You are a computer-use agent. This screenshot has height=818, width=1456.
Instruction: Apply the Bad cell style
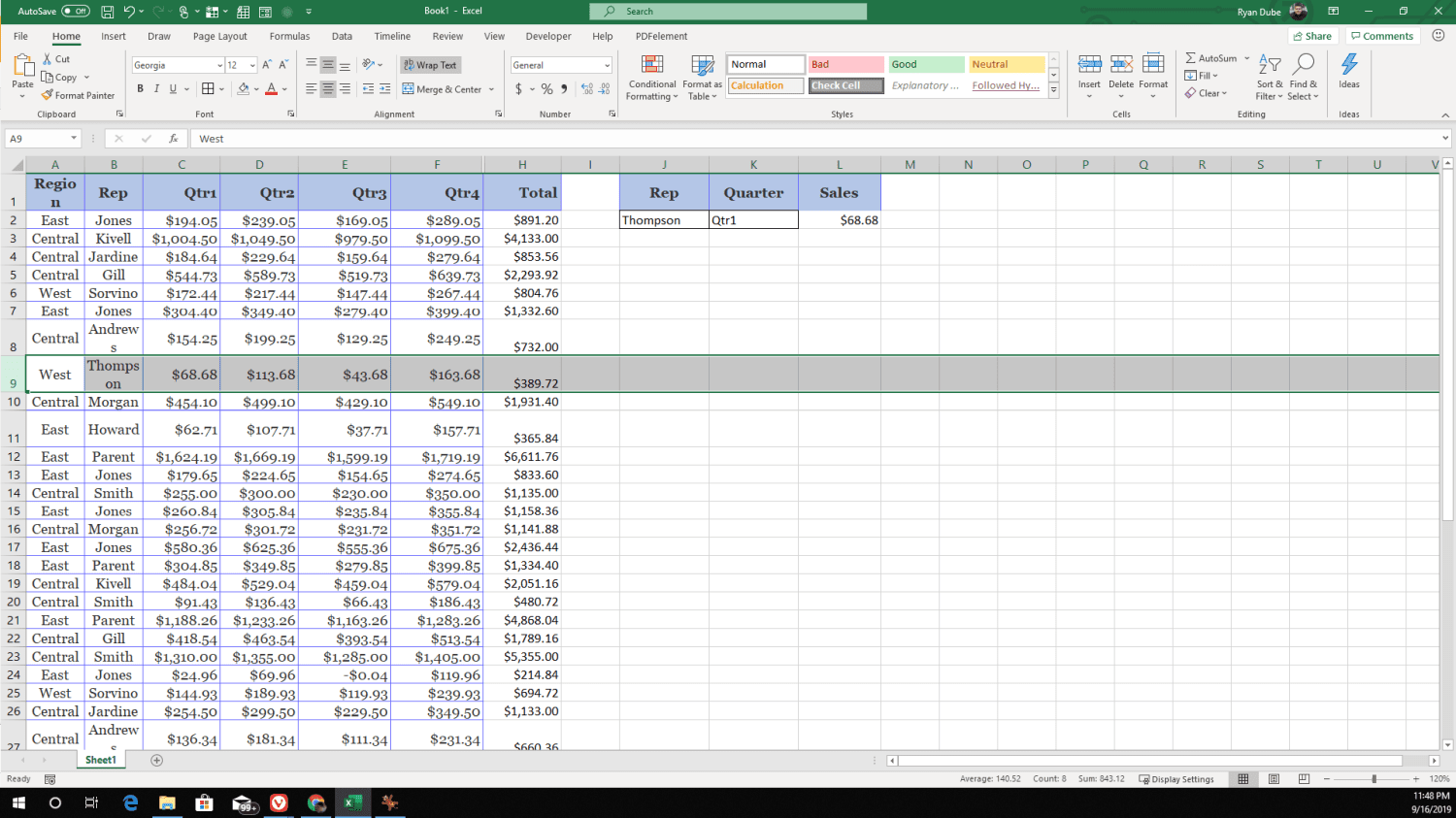845,64
